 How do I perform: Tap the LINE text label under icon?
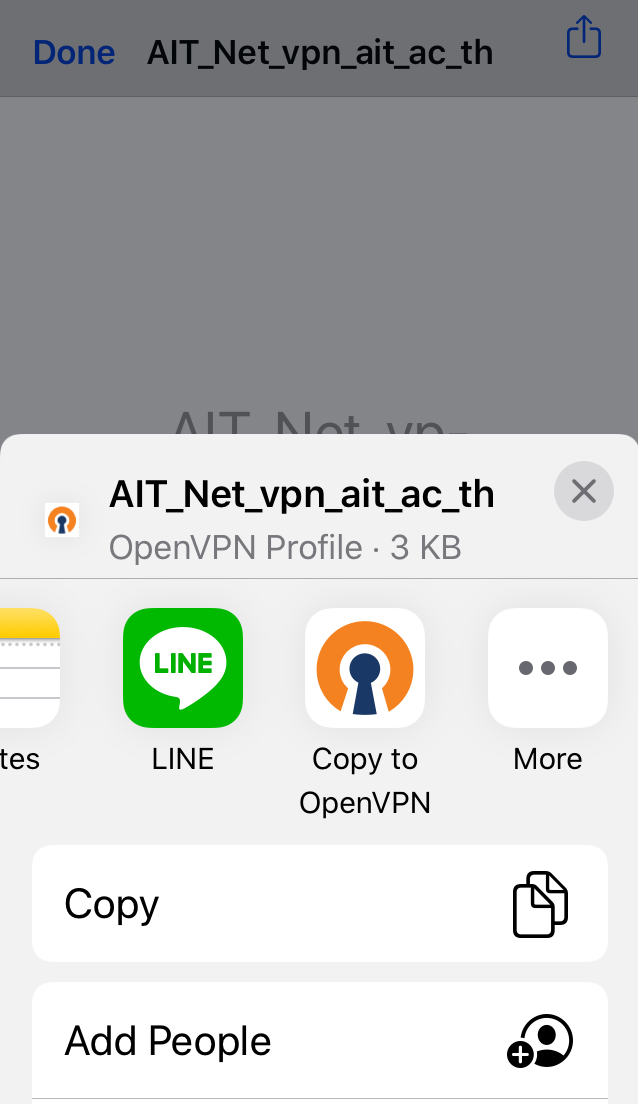click(183, 759)
